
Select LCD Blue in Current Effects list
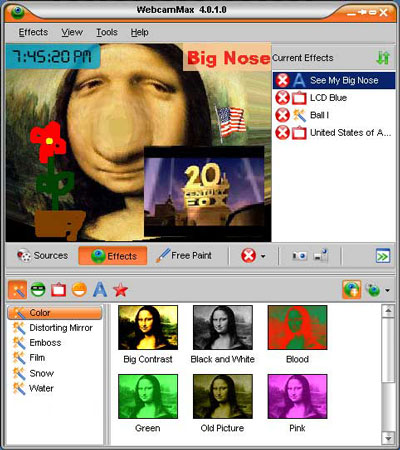[334, 98]
